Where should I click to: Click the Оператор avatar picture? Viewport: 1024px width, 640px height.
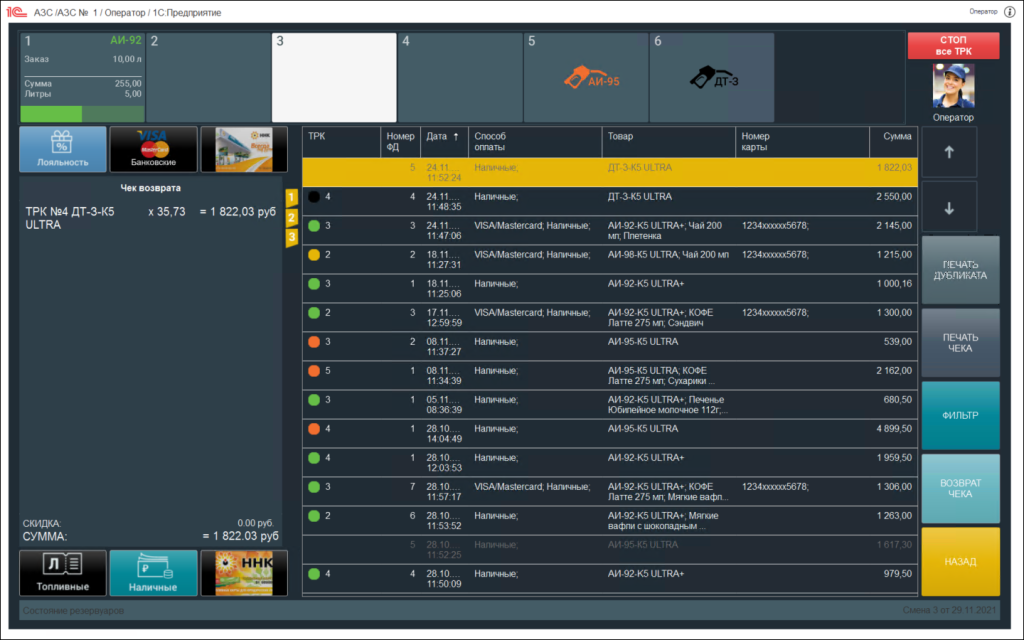tap(953, 87)
